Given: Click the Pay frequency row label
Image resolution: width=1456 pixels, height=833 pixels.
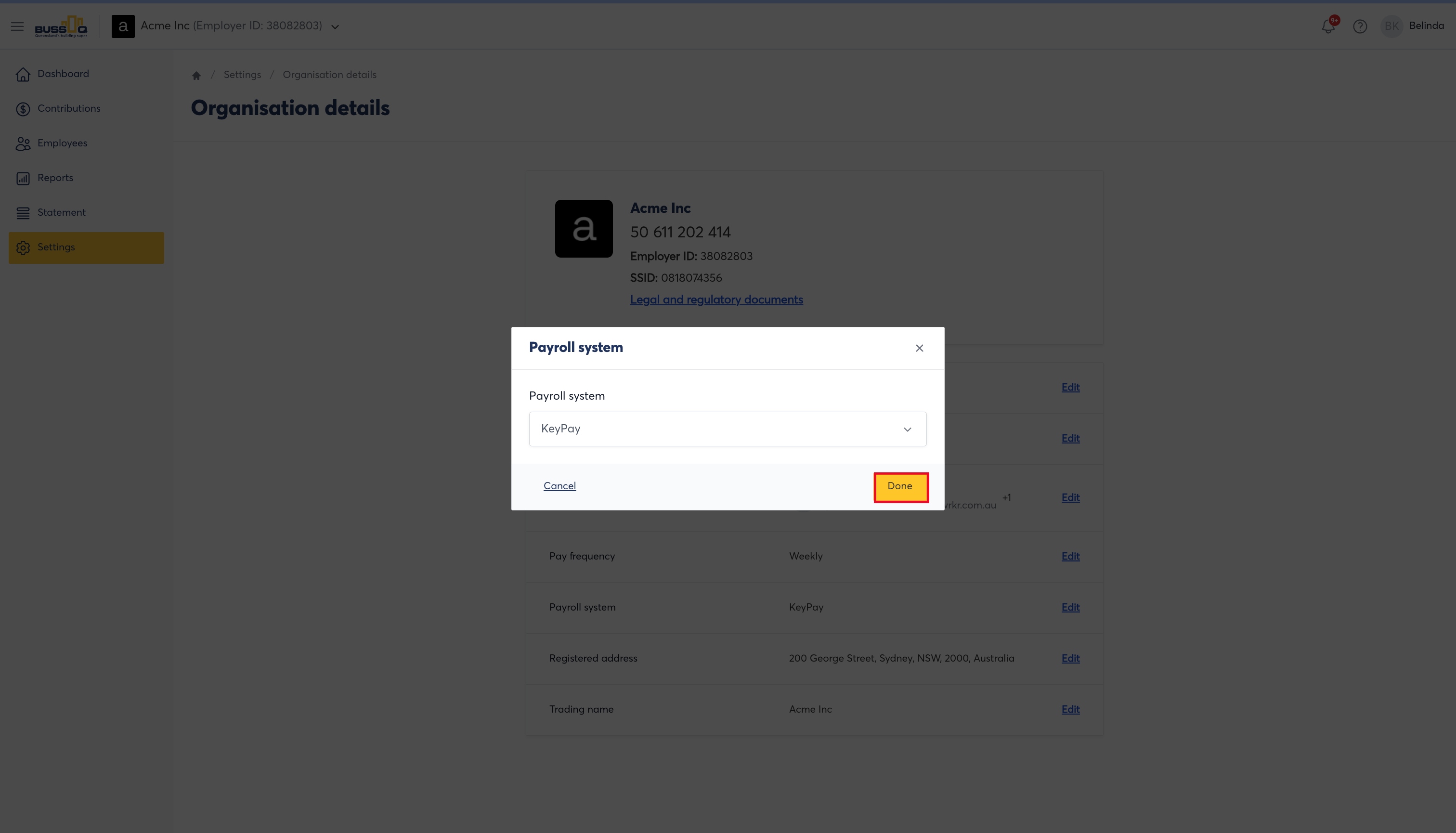Looking at the screenshot, I should click(582, 557).
